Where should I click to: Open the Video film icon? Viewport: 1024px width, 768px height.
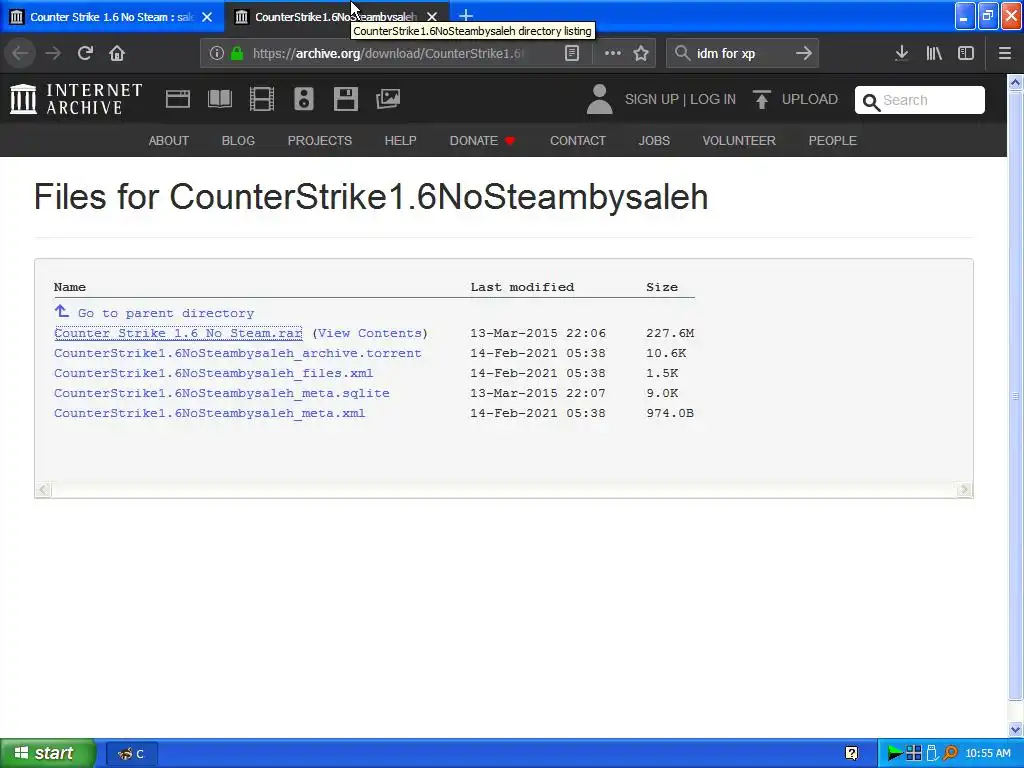(262, 99)
